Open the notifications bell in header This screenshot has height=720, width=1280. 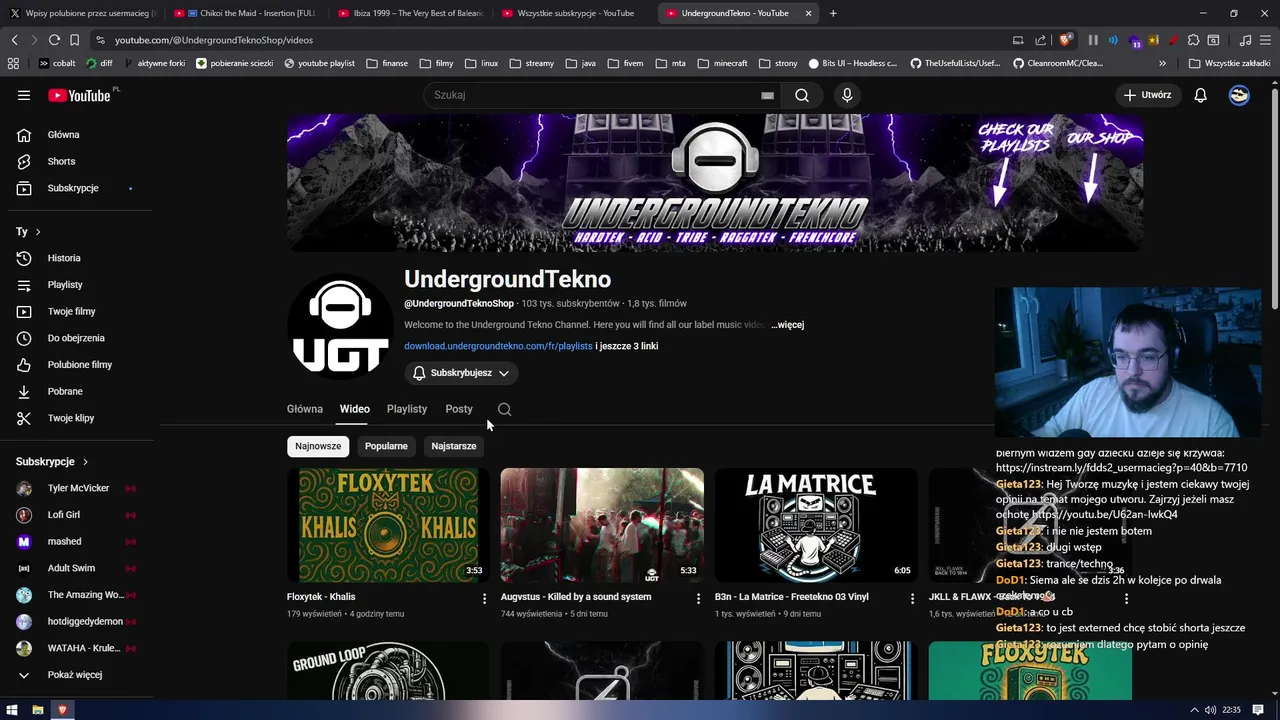click(x=1200, y=95)
